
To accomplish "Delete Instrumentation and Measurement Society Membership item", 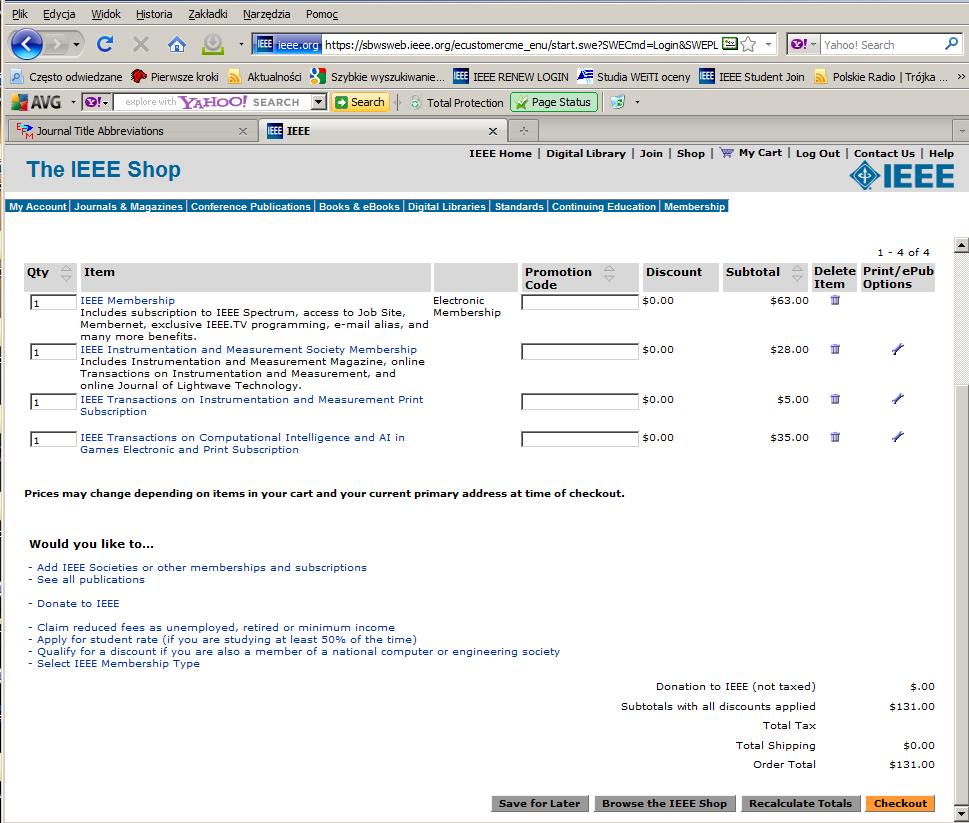I will coord(835,349).
